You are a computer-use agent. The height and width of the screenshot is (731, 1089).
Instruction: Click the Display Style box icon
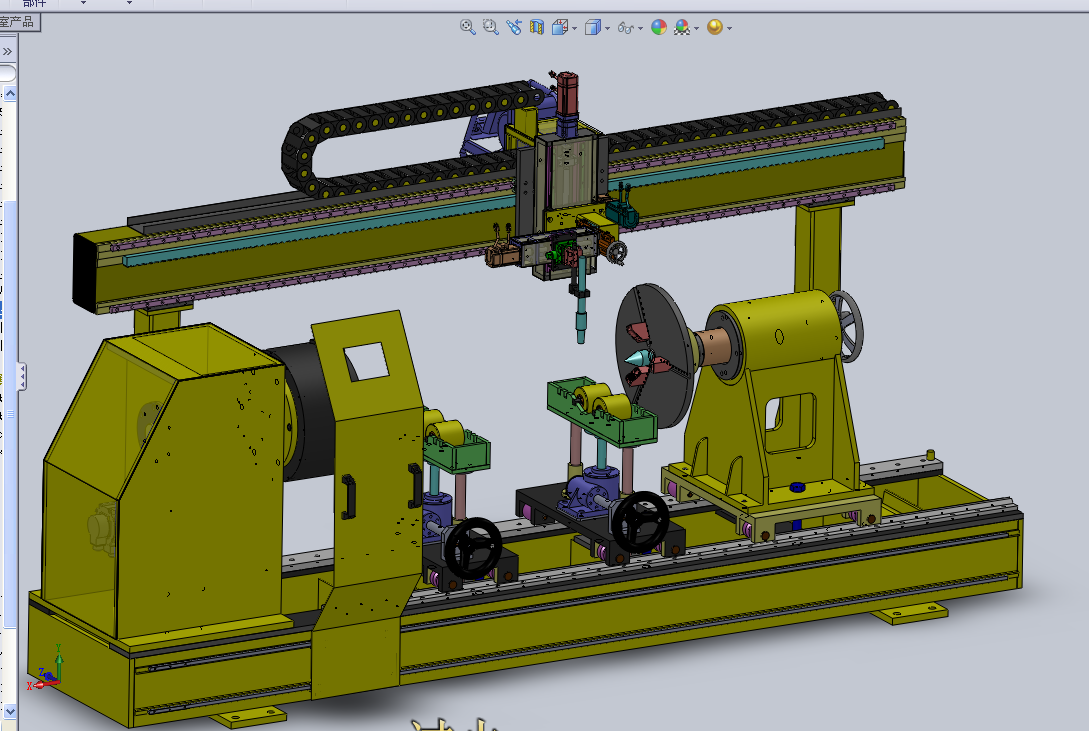tap(592, 28)
